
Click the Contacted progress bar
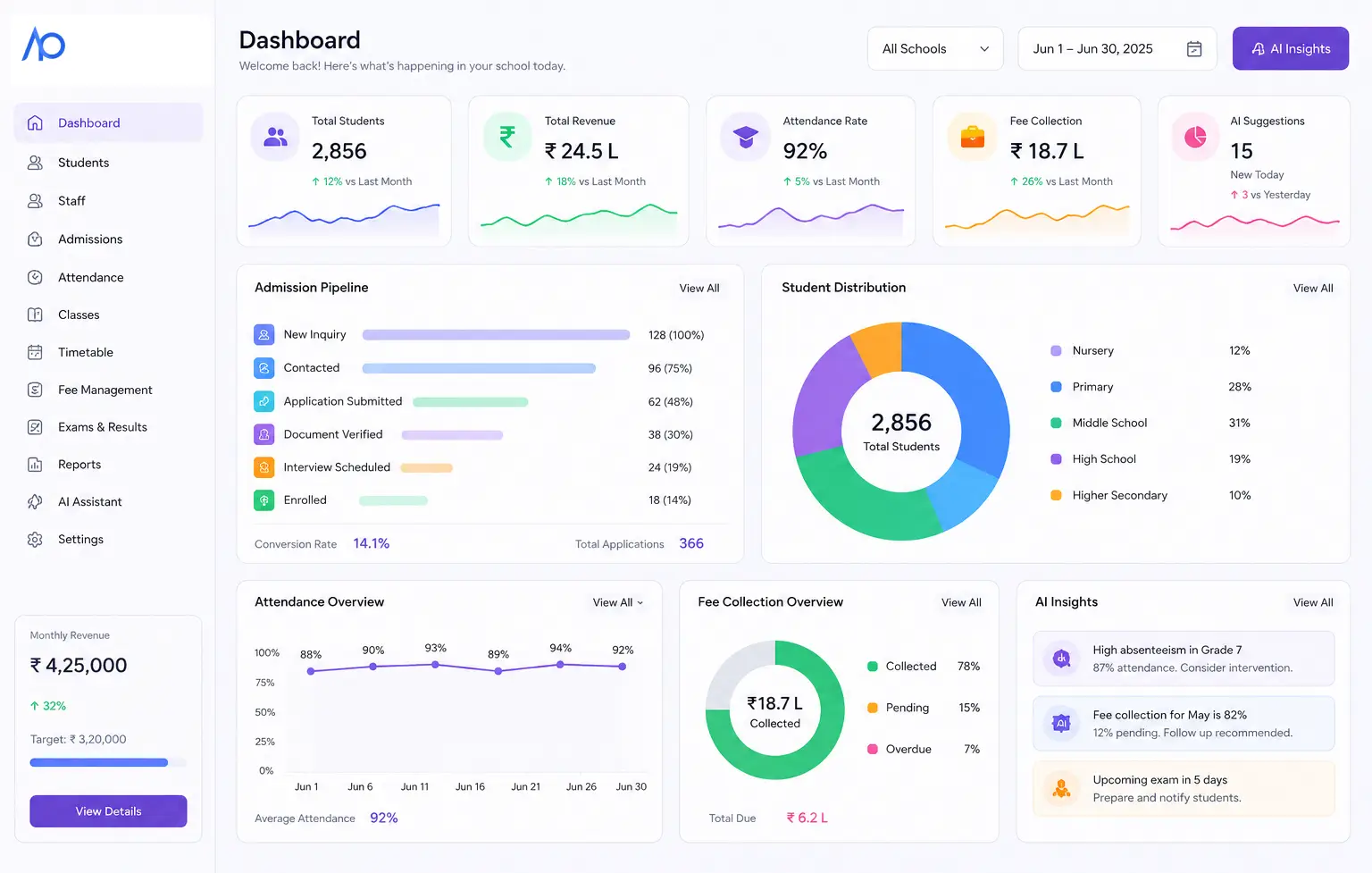pos(479,368)
